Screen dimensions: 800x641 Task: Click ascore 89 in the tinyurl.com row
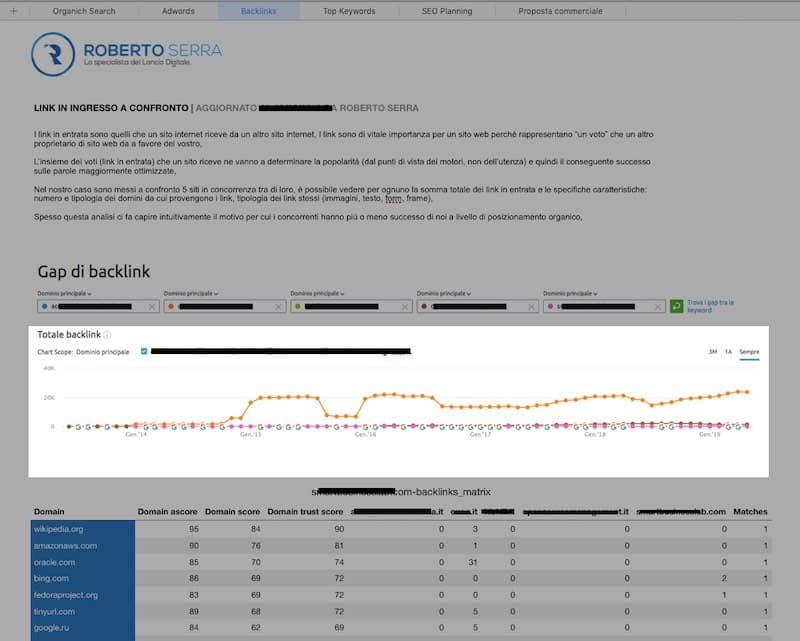pyautogui.click(x=194, y=611)
